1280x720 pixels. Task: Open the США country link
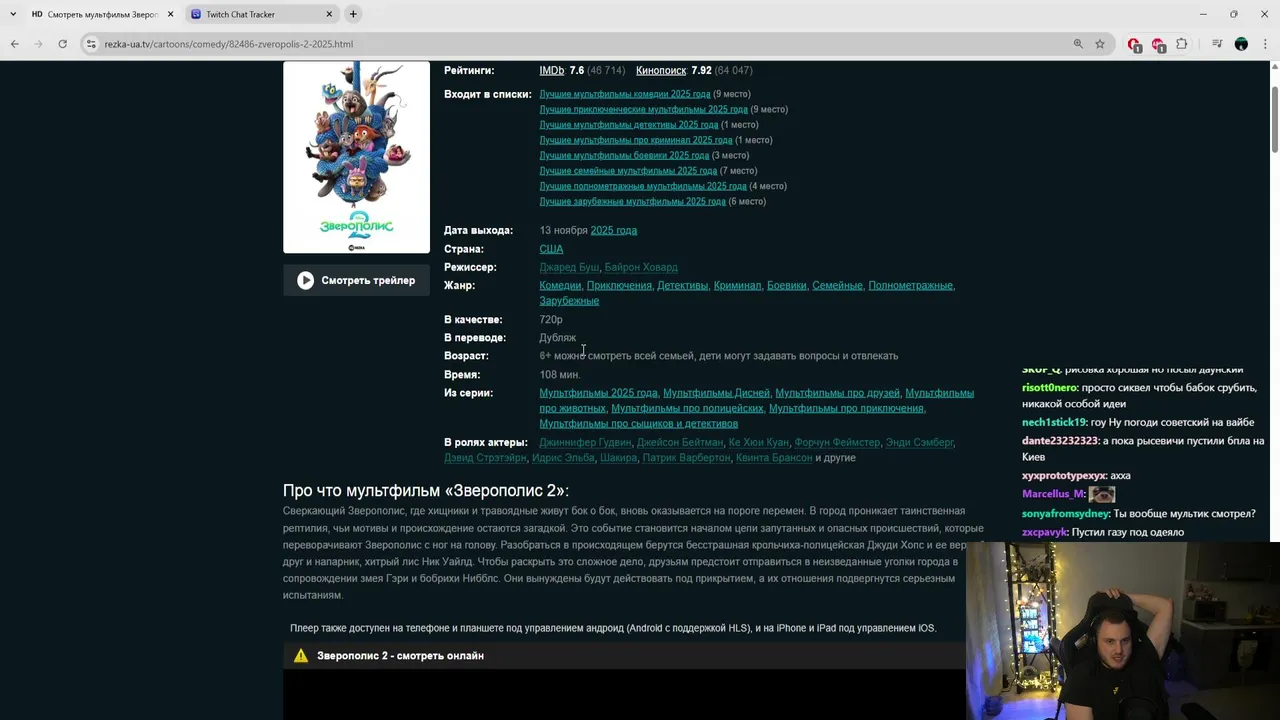pyautogui.click(x=551, y=249)
